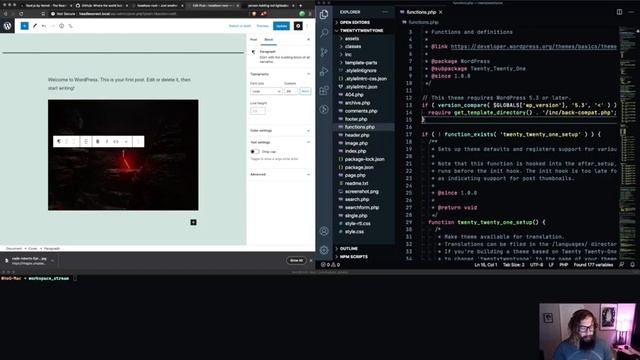
Task: Expand the template-parts folder
Action: [364, 62]
